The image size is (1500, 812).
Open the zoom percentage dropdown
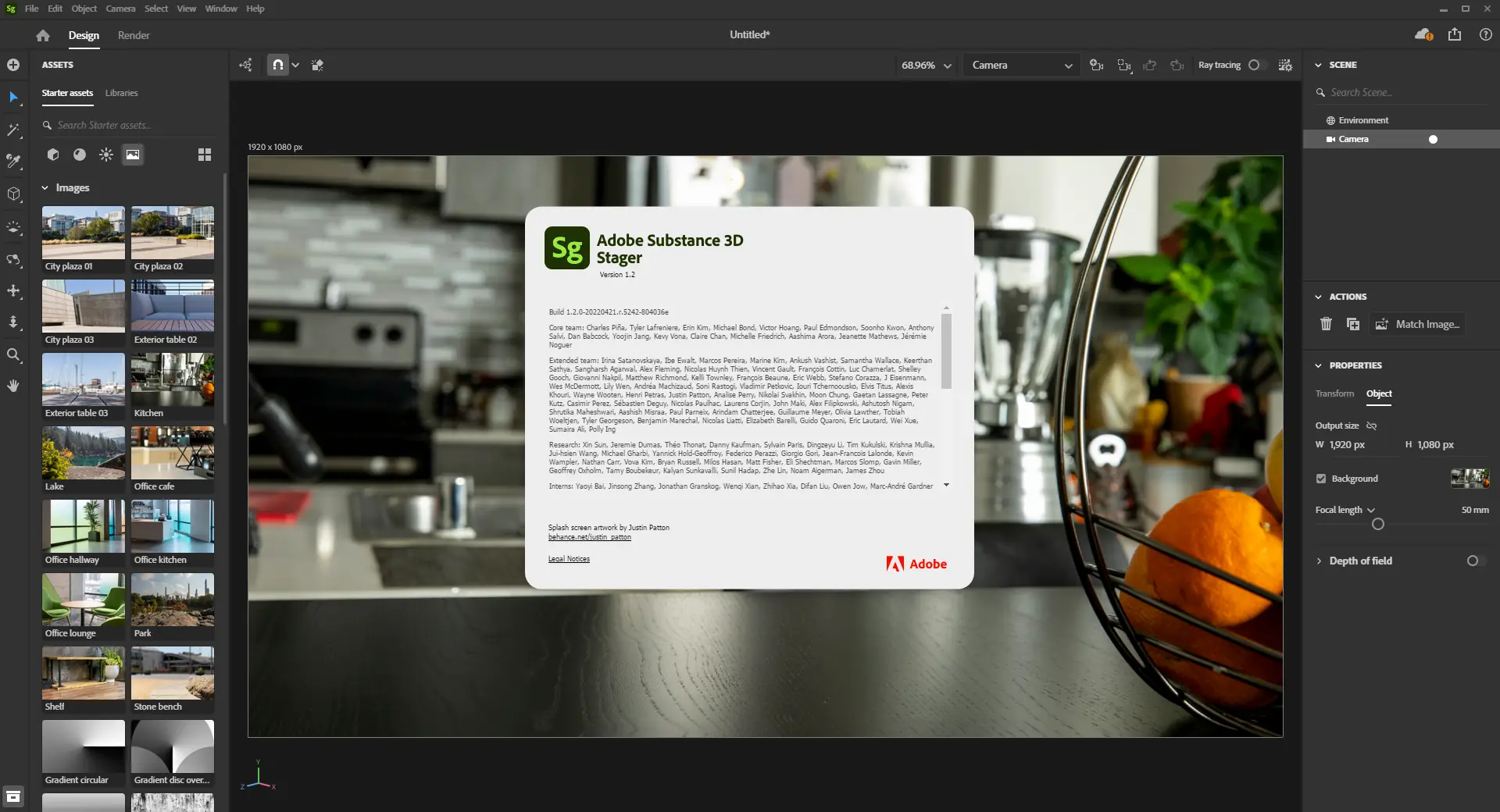pos(927,66)
